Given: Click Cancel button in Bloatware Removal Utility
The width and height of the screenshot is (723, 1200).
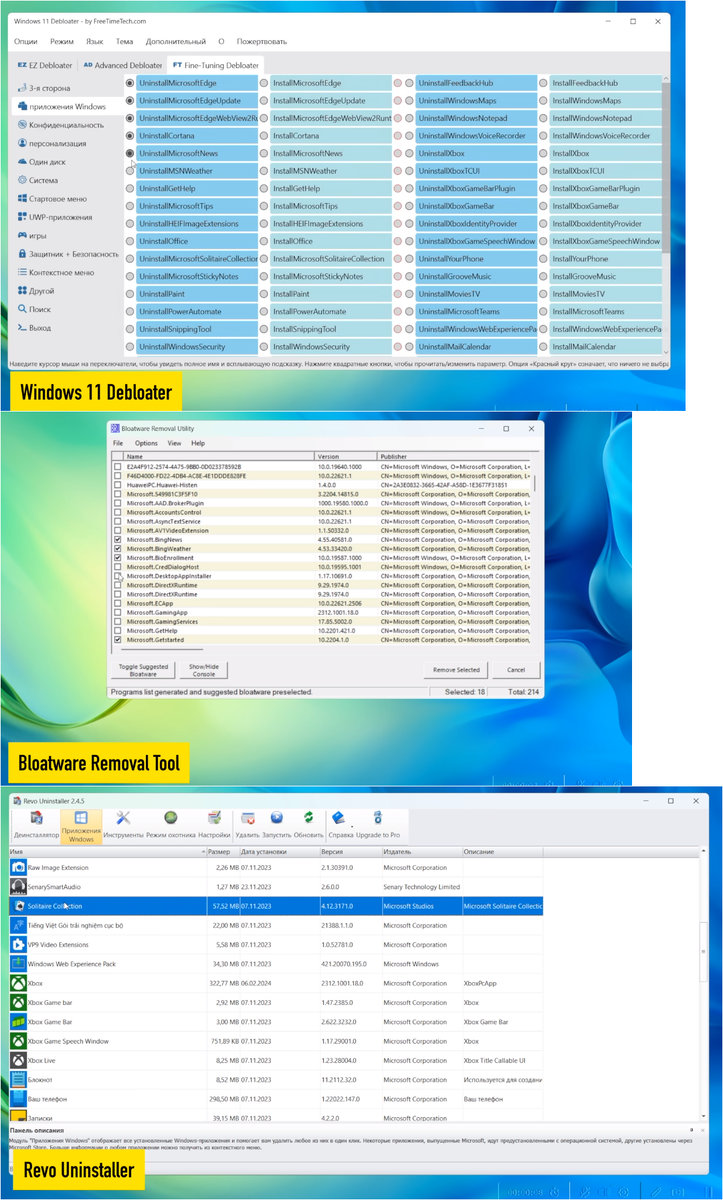Looking at the screenshot, I should tap(516, 670).
